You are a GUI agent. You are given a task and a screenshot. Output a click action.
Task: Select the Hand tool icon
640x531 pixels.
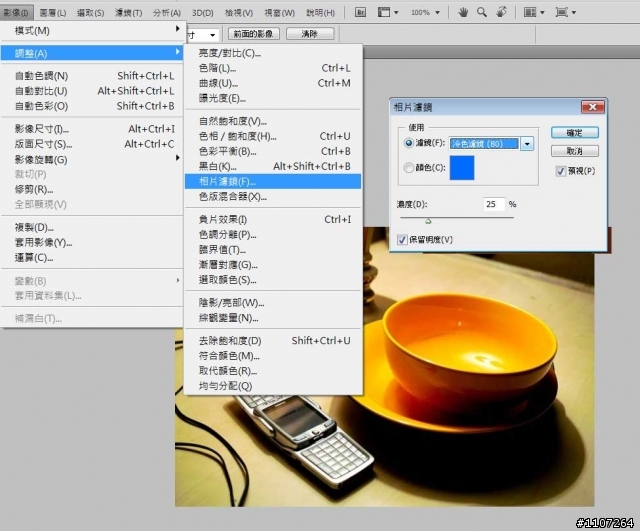tap(463, 13)
